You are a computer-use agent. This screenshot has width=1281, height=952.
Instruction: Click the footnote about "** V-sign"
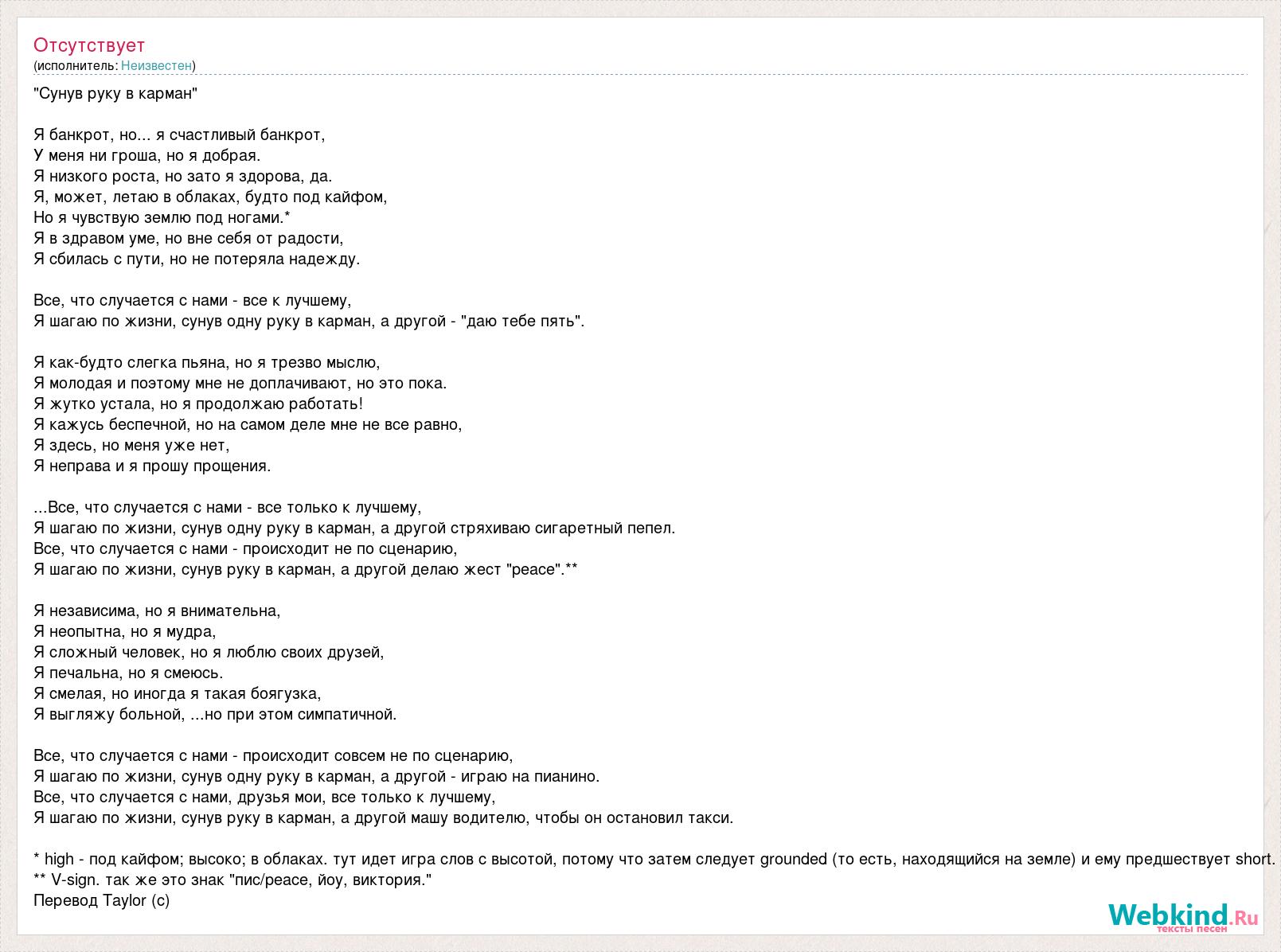(232, 880)
